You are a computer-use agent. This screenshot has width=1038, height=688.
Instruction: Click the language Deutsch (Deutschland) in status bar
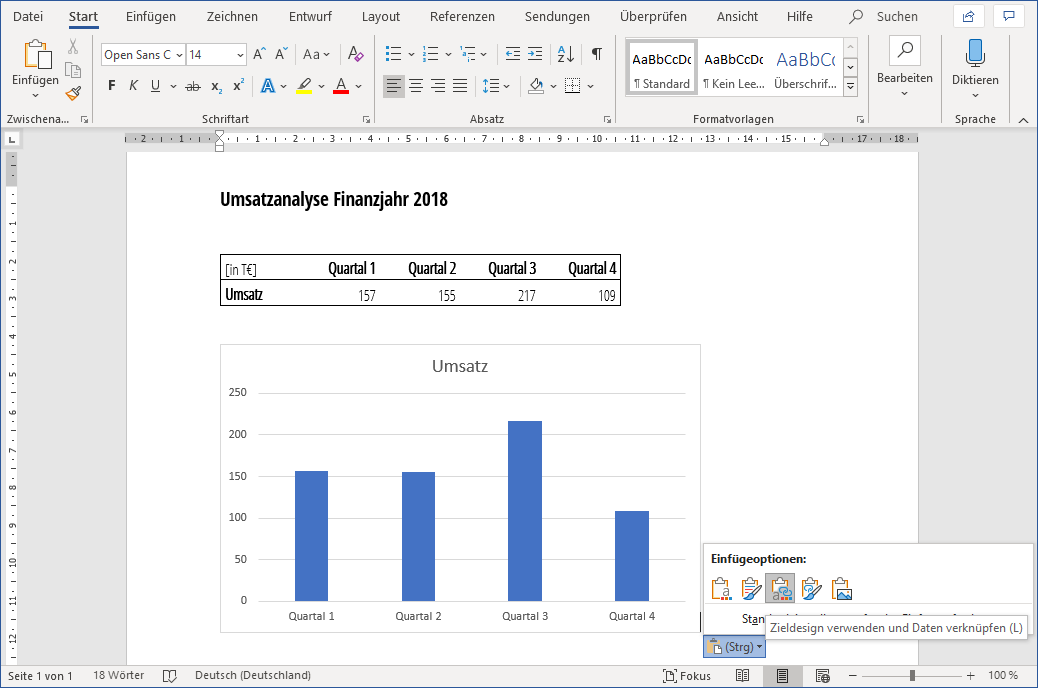(253, 675)
